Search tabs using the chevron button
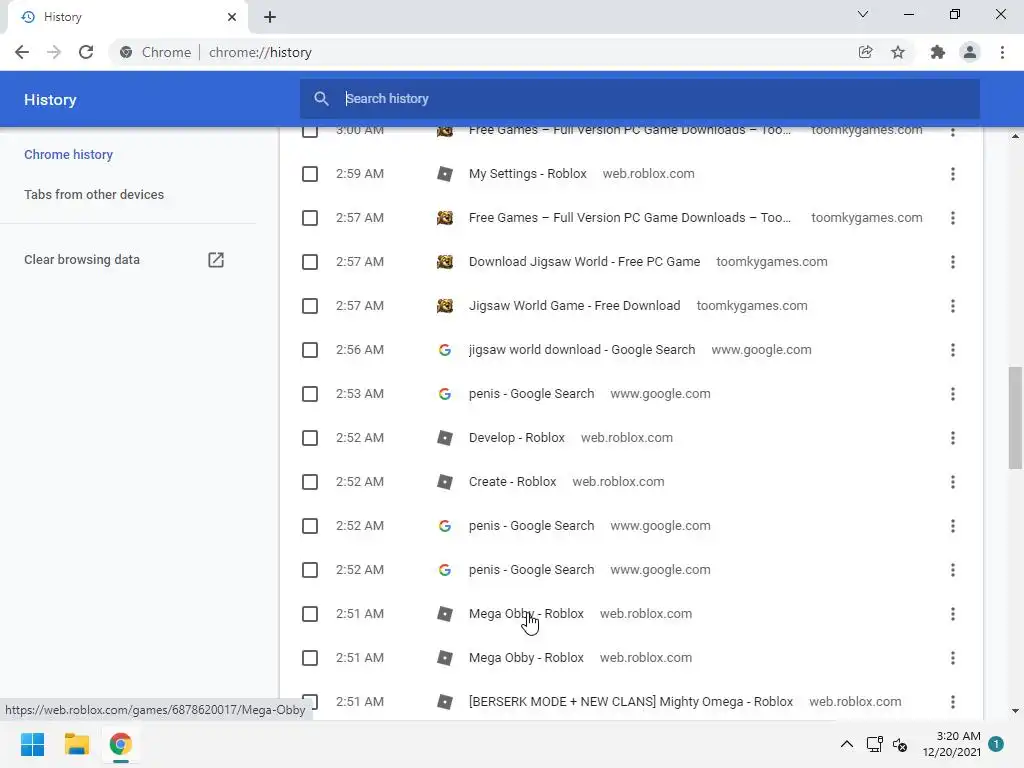 pos(863,14)
